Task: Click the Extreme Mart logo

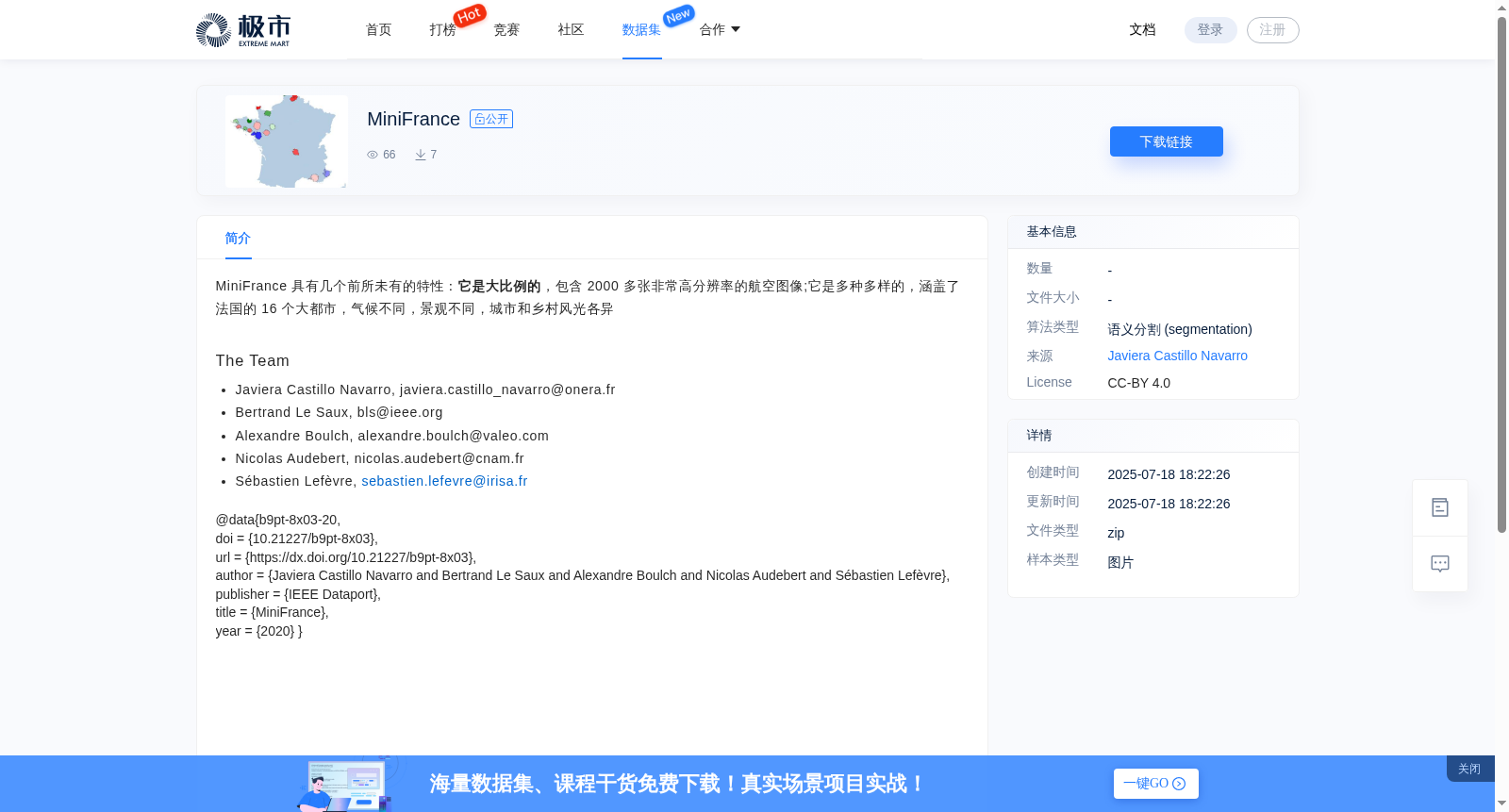Action: click(243, 30)
